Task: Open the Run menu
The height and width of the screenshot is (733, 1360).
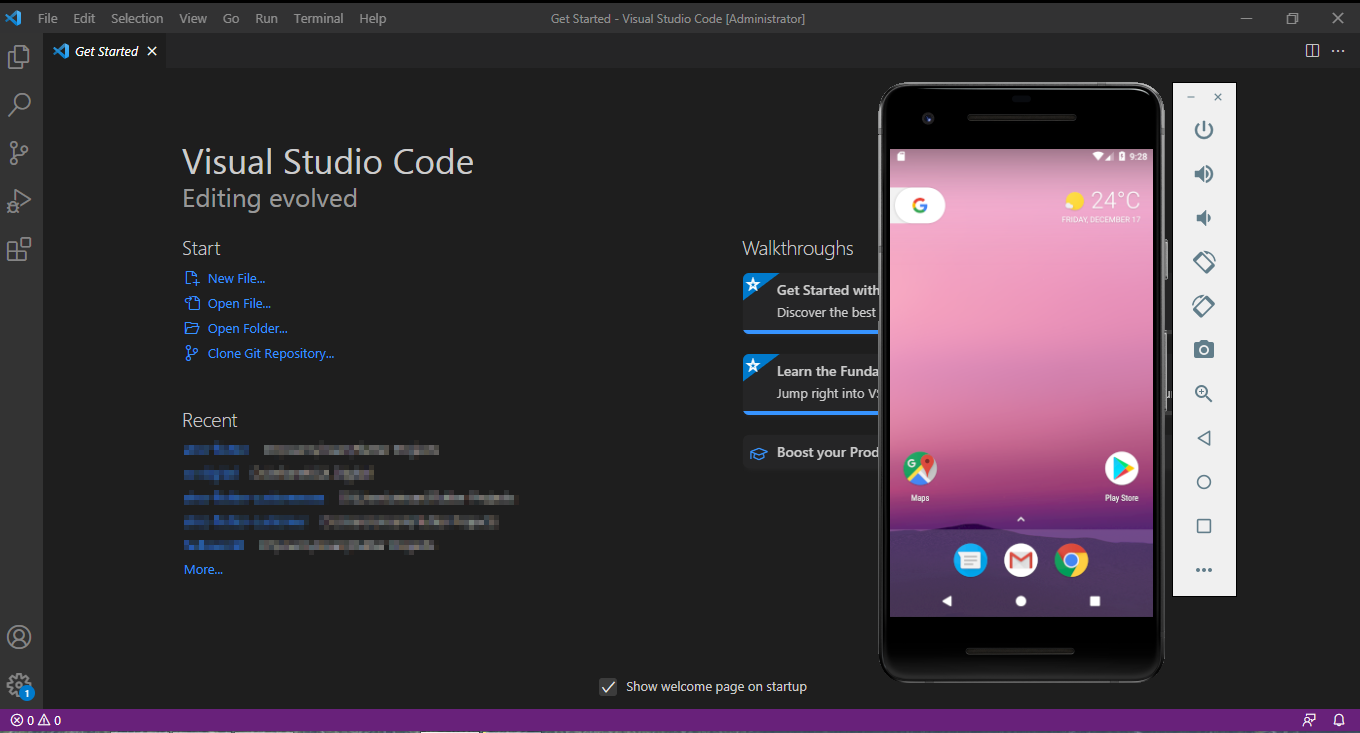Action: click(x=266, y=18)
